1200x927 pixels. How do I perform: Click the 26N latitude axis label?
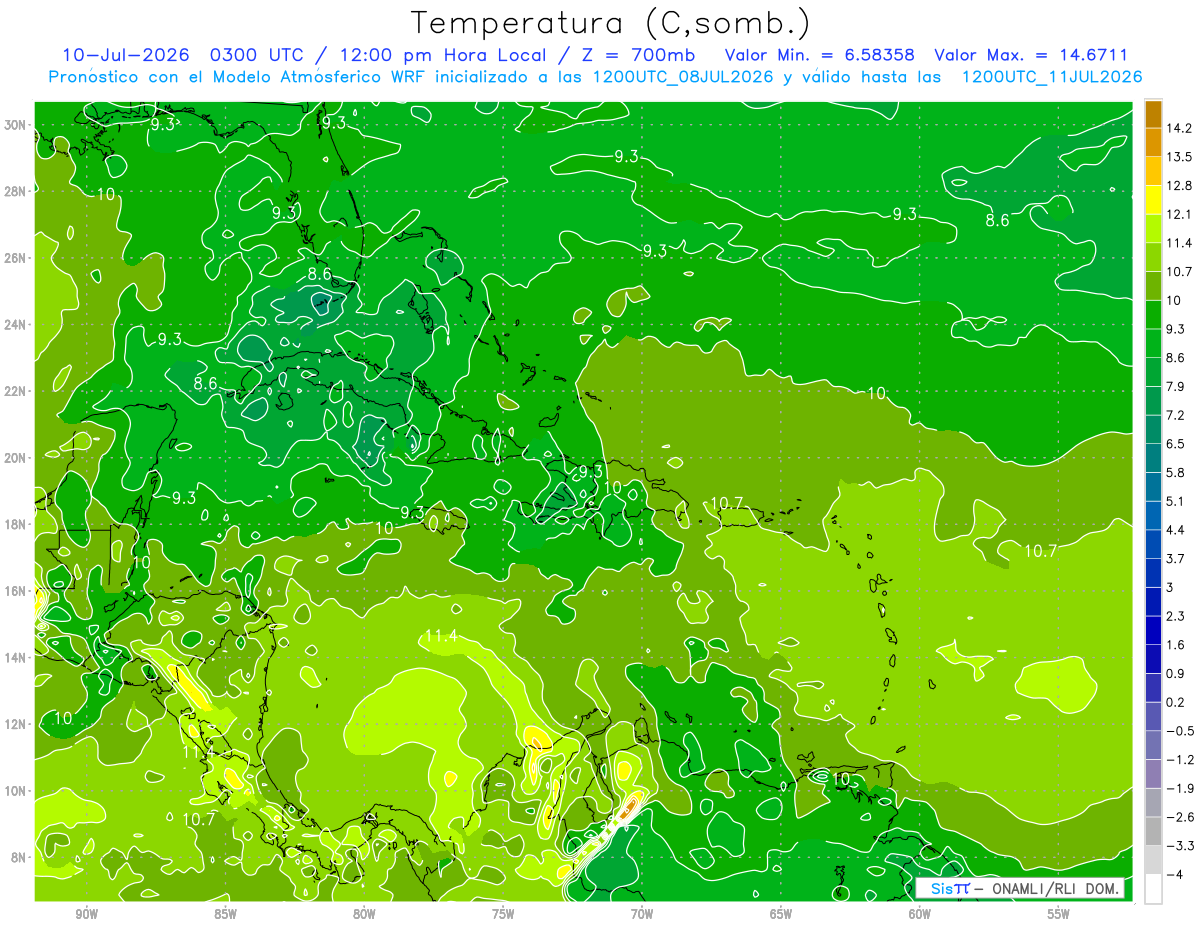pos(17,258)
